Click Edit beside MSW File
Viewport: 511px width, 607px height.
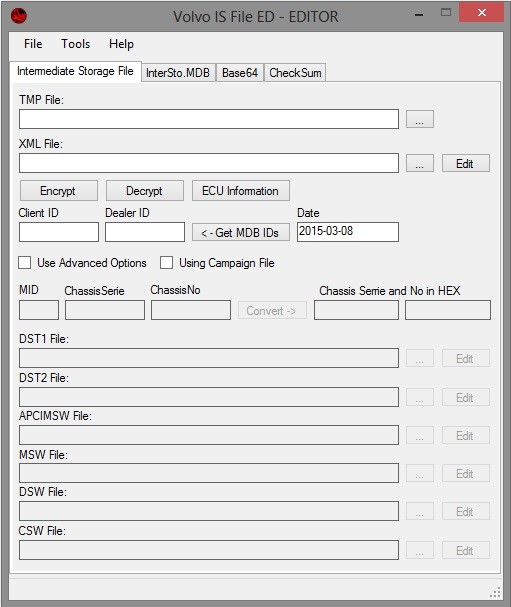466,473
